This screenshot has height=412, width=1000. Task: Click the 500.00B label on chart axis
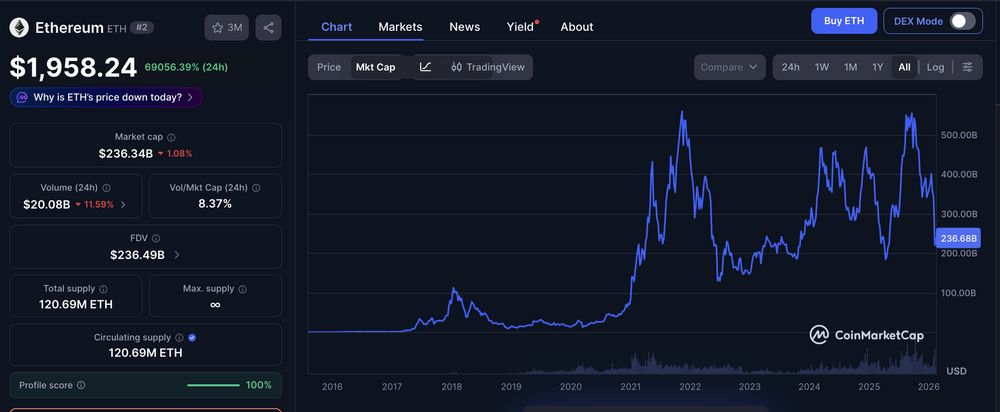pos(959,135)
